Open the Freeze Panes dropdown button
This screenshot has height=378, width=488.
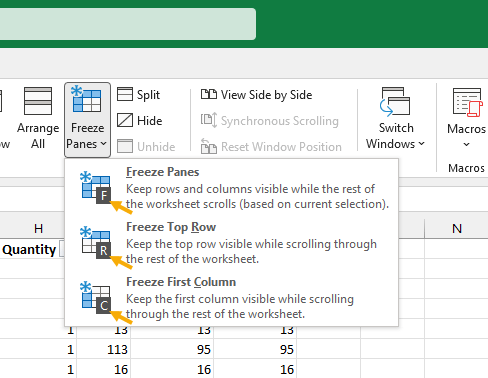click(87, 120)
